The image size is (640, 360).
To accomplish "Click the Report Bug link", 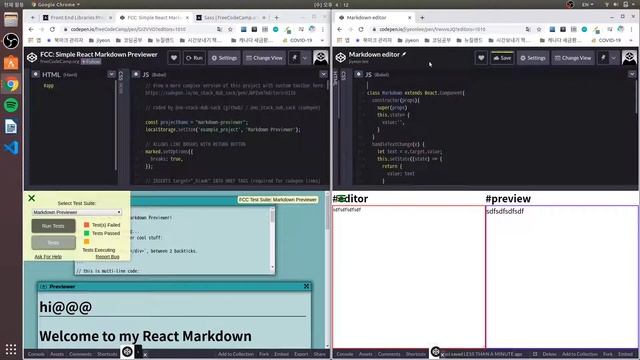I will [107, 257].
